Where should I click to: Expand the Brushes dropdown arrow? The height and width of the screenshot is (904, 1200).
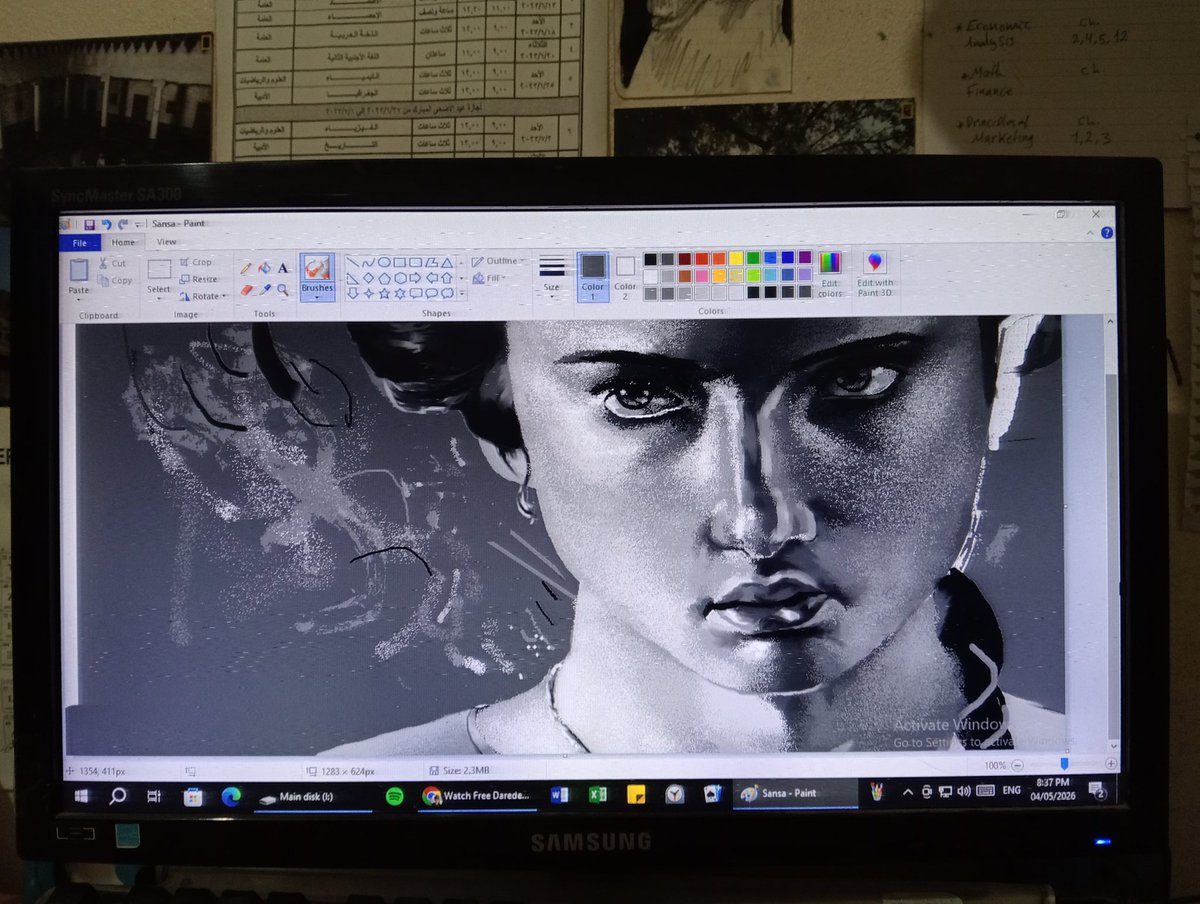coord(316,298)
